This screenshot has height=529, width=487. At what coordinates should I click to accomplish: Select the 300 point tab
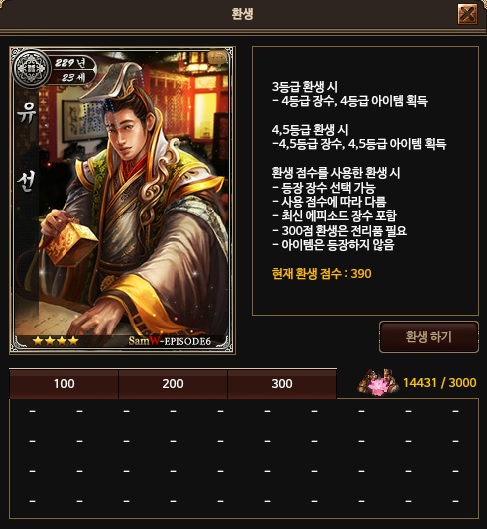pos(282,384)
